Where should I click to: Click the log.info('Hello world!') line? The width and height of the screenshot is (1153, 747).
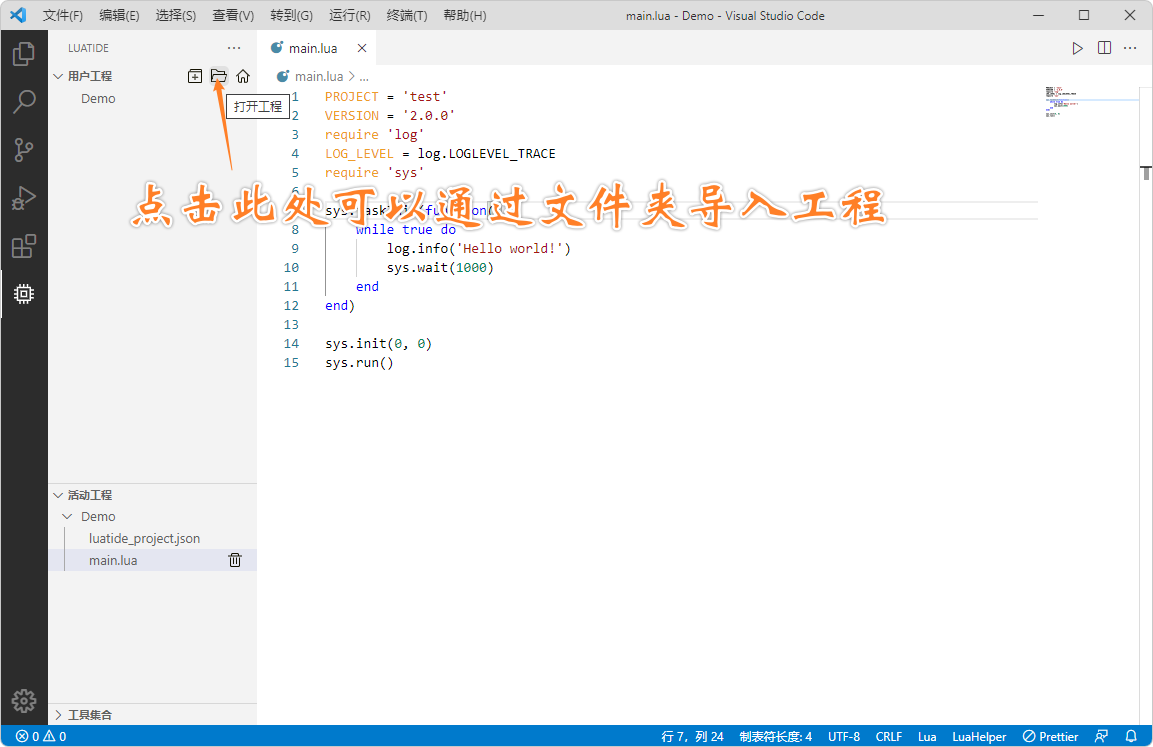479,249
